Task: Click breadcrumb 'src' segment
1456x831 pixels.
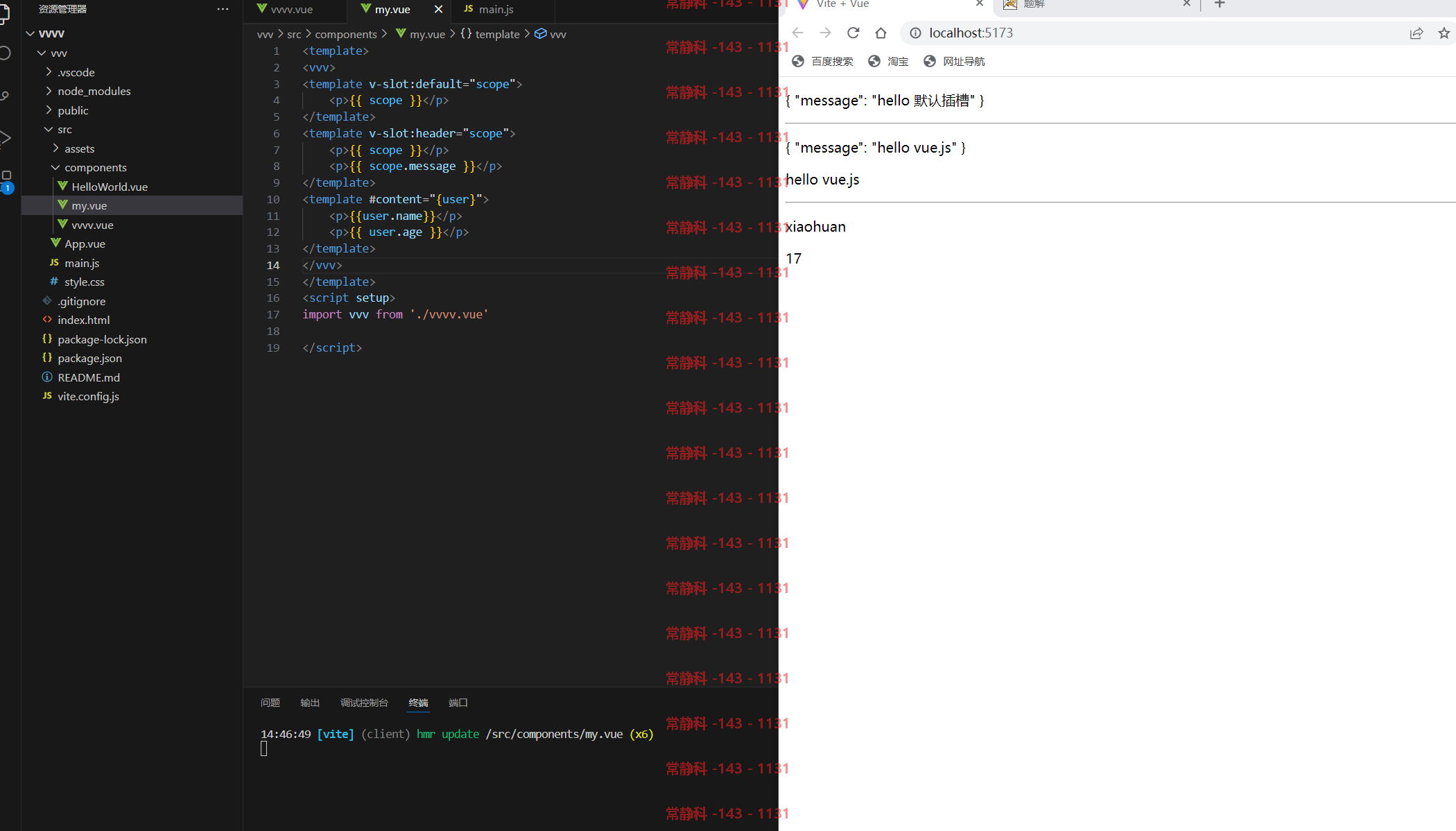Action: (x=294, y=34)
